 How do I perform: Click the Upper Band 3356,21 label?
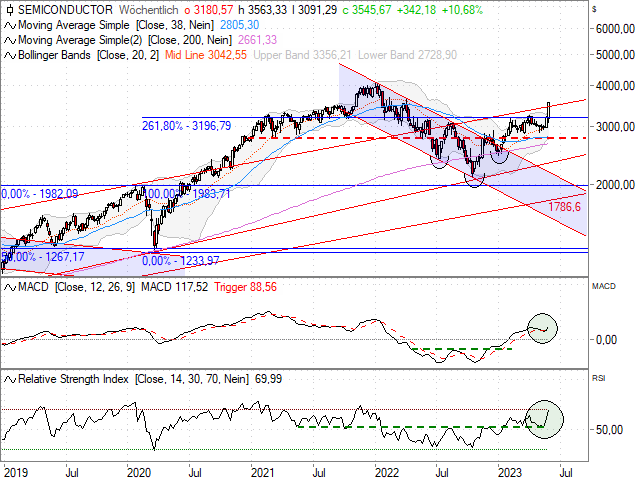[x=302, y=55]
